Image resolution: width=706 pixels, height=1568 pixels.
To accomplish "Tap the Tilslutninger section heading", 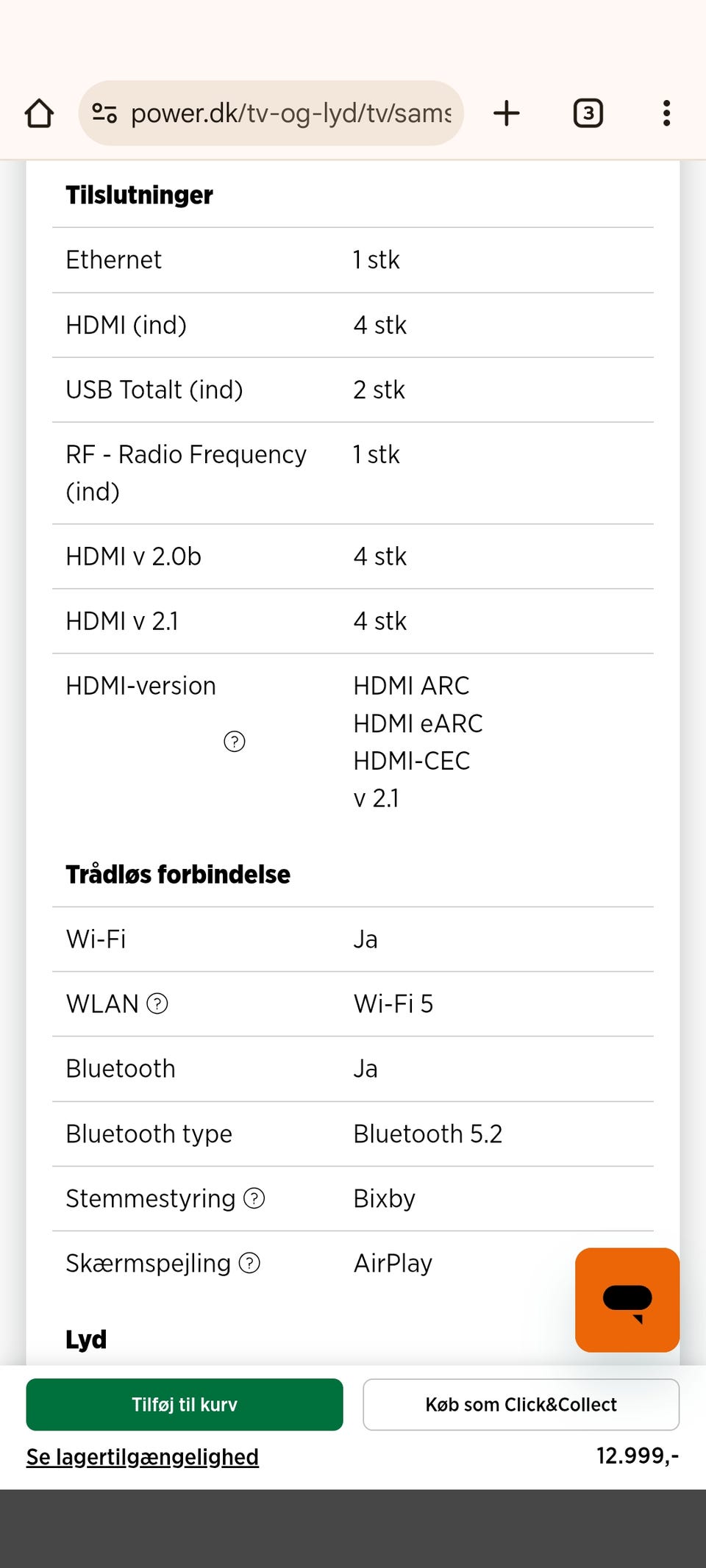I will click(x=140, y=195).
